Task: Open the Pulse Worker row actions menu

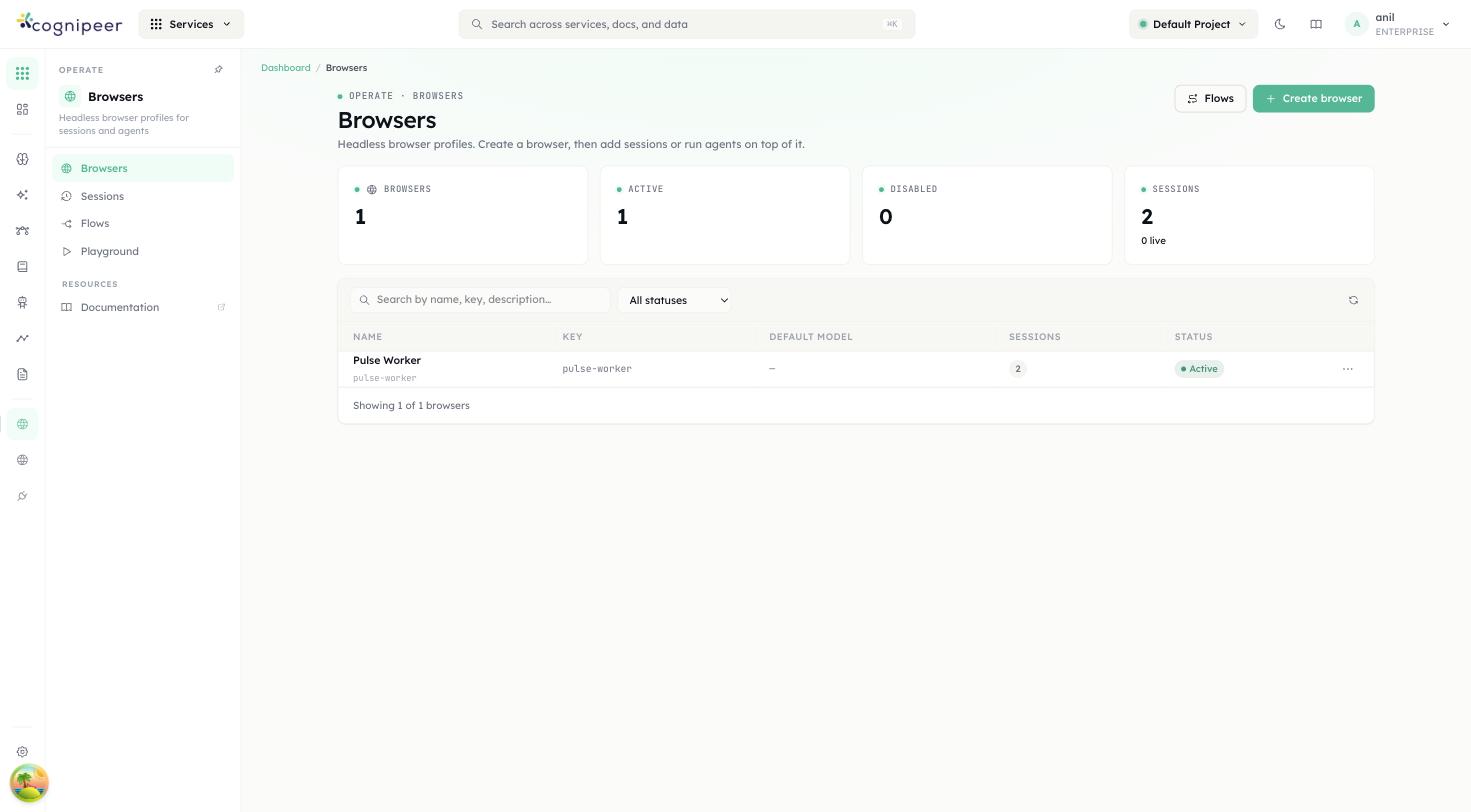Action: pyautogui.click(x=1347, y=369)
